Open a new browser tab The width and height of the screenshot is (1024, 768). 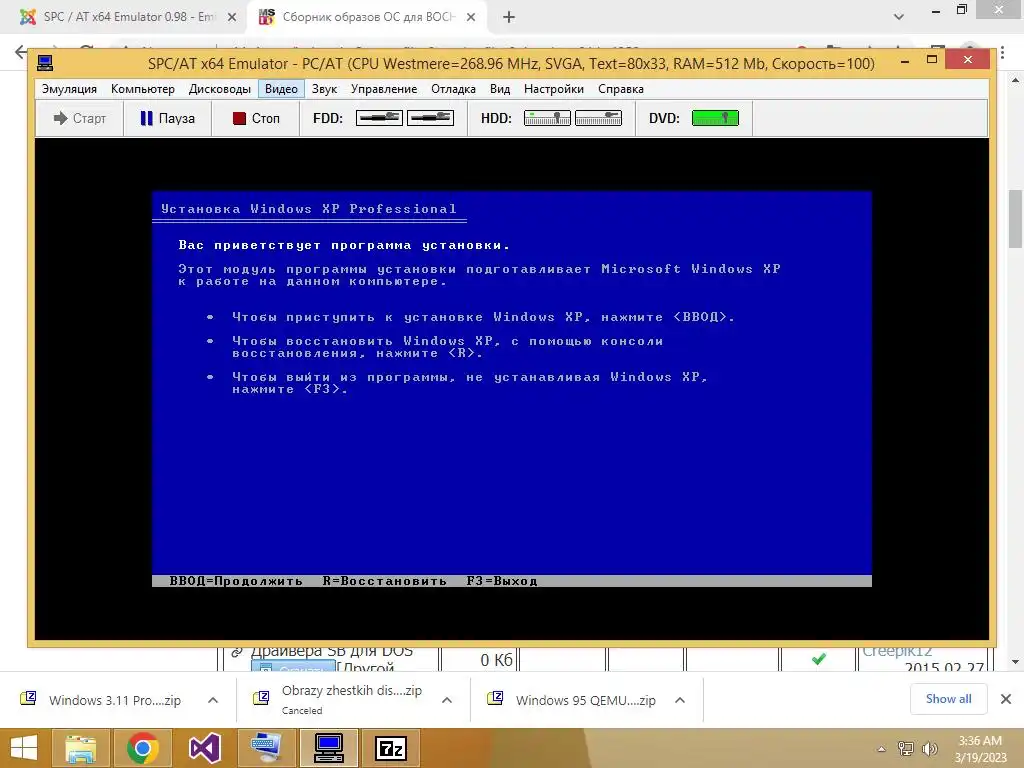click(x=509, y=18)
